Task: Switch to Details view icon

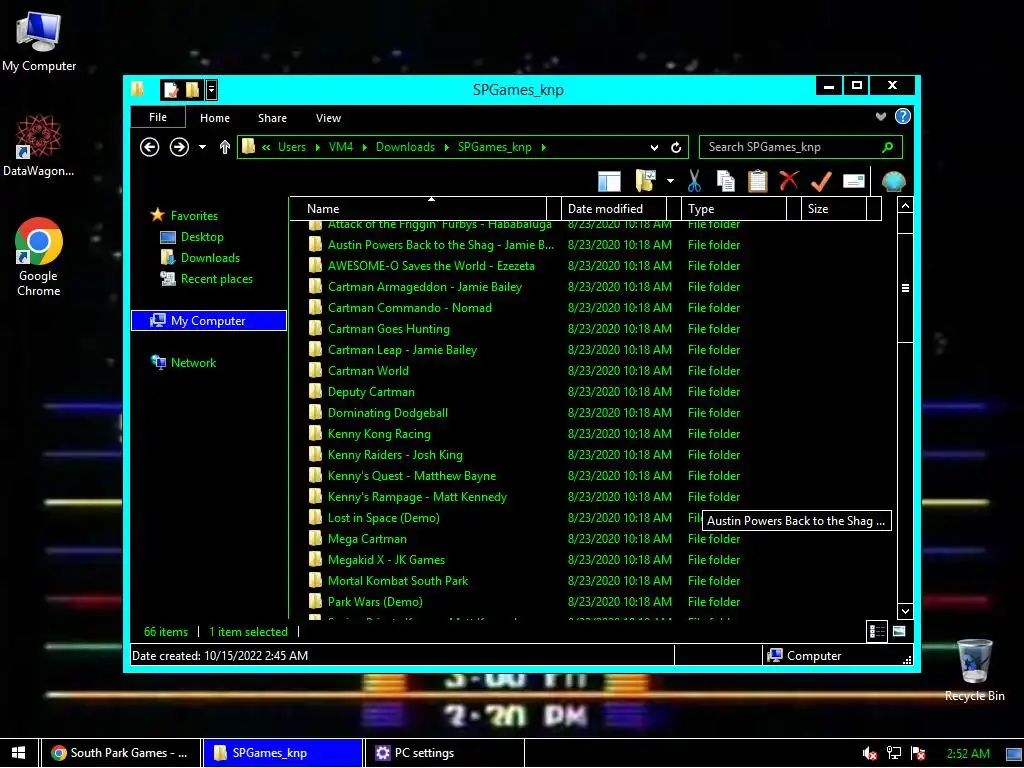Action: pos(877,632)
